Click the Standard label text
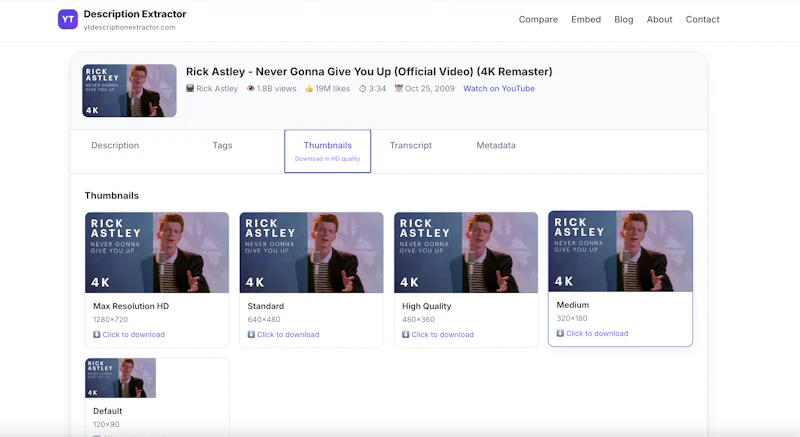 coord(266,306)
